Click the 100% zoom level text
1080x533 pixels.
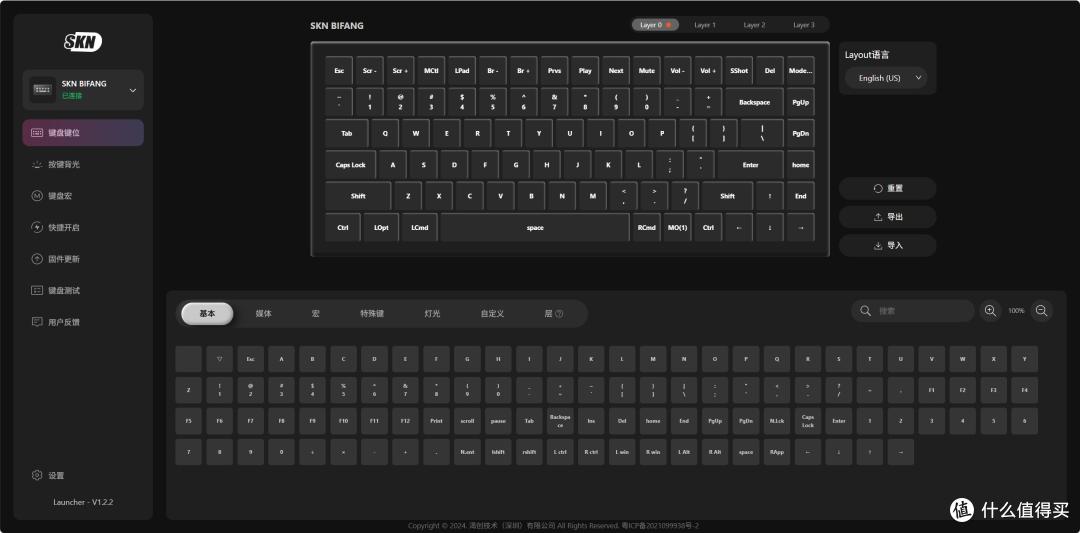tap(1016, 311)
